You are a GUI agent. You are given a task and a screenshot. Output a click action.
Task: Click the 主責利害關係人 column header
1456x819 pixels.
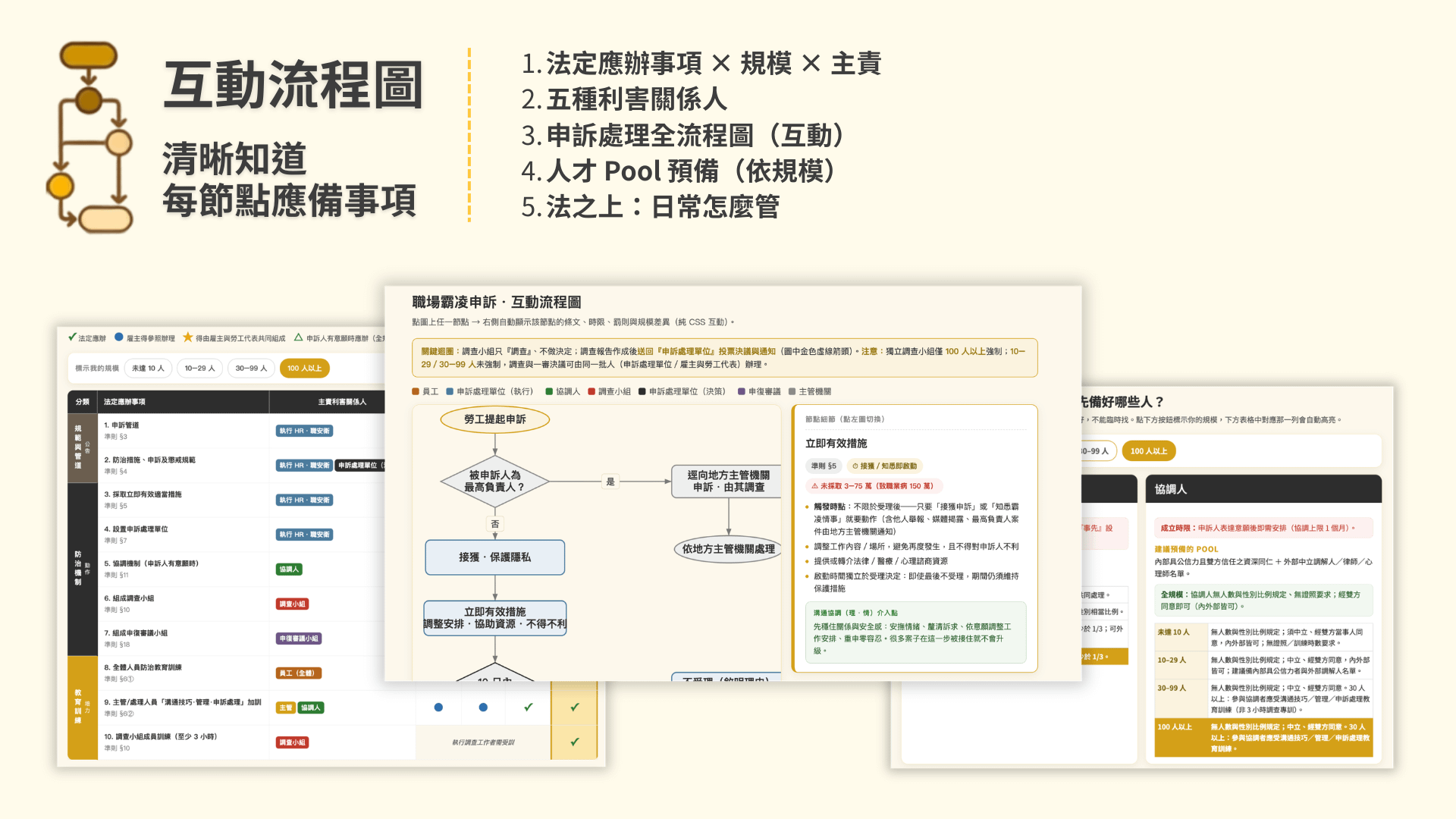pos(342,402)
